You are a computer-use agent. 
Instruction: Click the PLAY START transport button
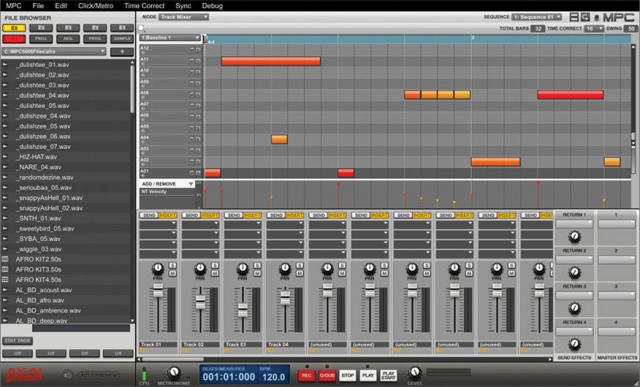pos(389,376)
